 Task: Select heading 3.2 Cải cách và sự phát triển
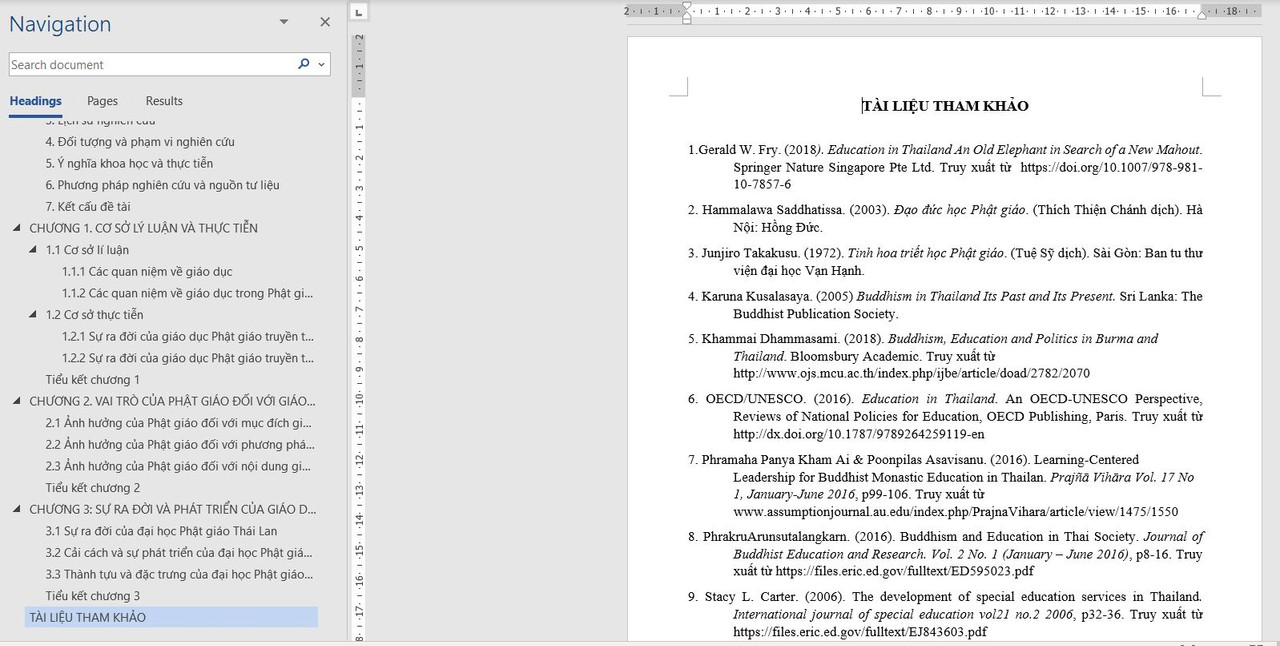(x=179, y=552)
